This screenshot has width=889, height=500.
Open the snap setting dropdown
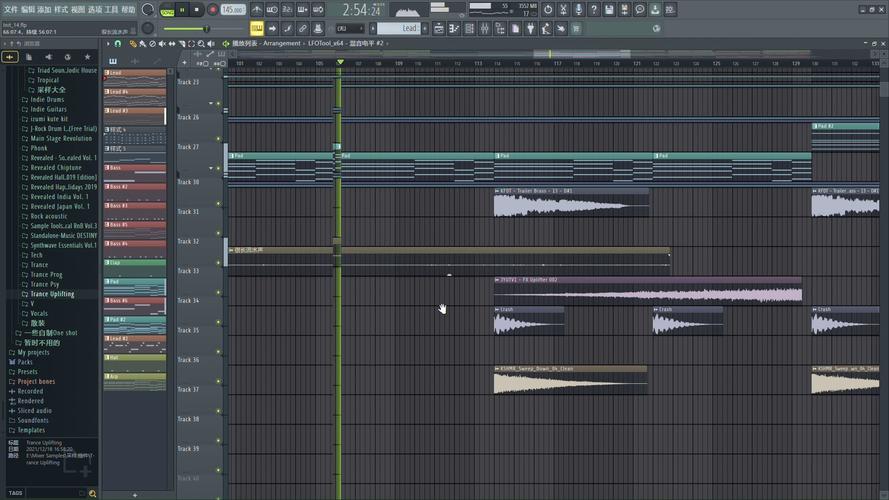[349, 28]
